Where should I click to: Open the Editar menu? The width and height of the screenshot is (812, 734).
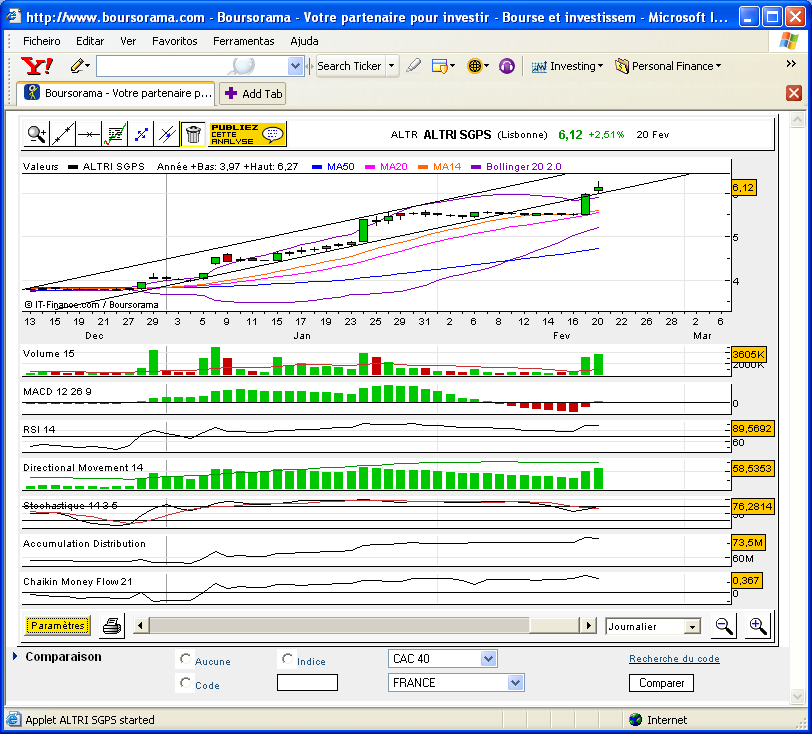click(x=90, y=41)
